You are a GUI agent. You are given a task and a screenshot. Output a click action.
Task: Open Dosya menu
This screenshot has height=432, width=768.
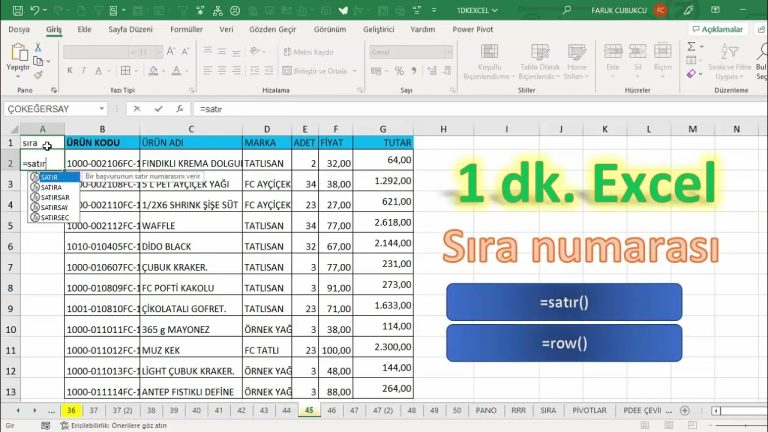point(19,29)
